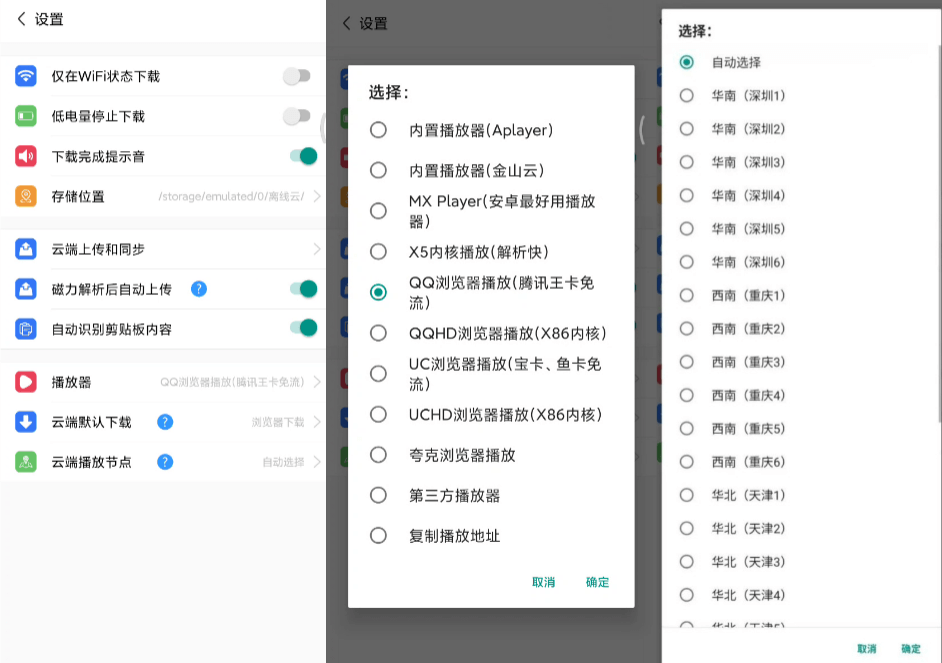Open 云端播放节点 settings row
Viewport: 942px width, 663px height.
click(163, 462)
